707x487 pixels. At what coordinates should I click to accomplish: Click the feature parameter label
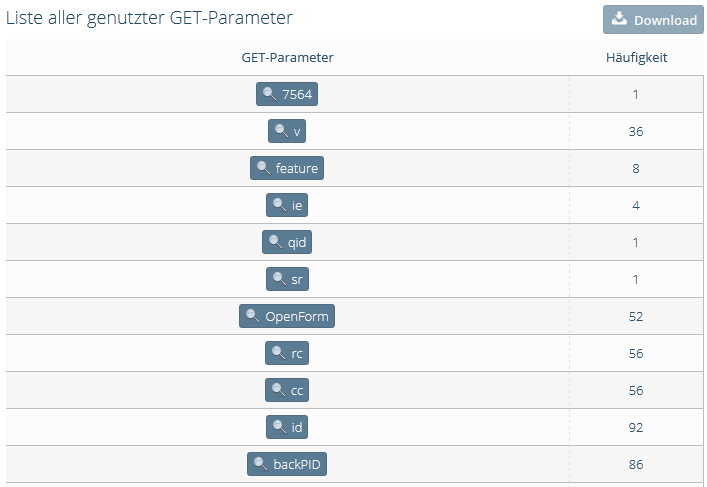click(297, 168)
